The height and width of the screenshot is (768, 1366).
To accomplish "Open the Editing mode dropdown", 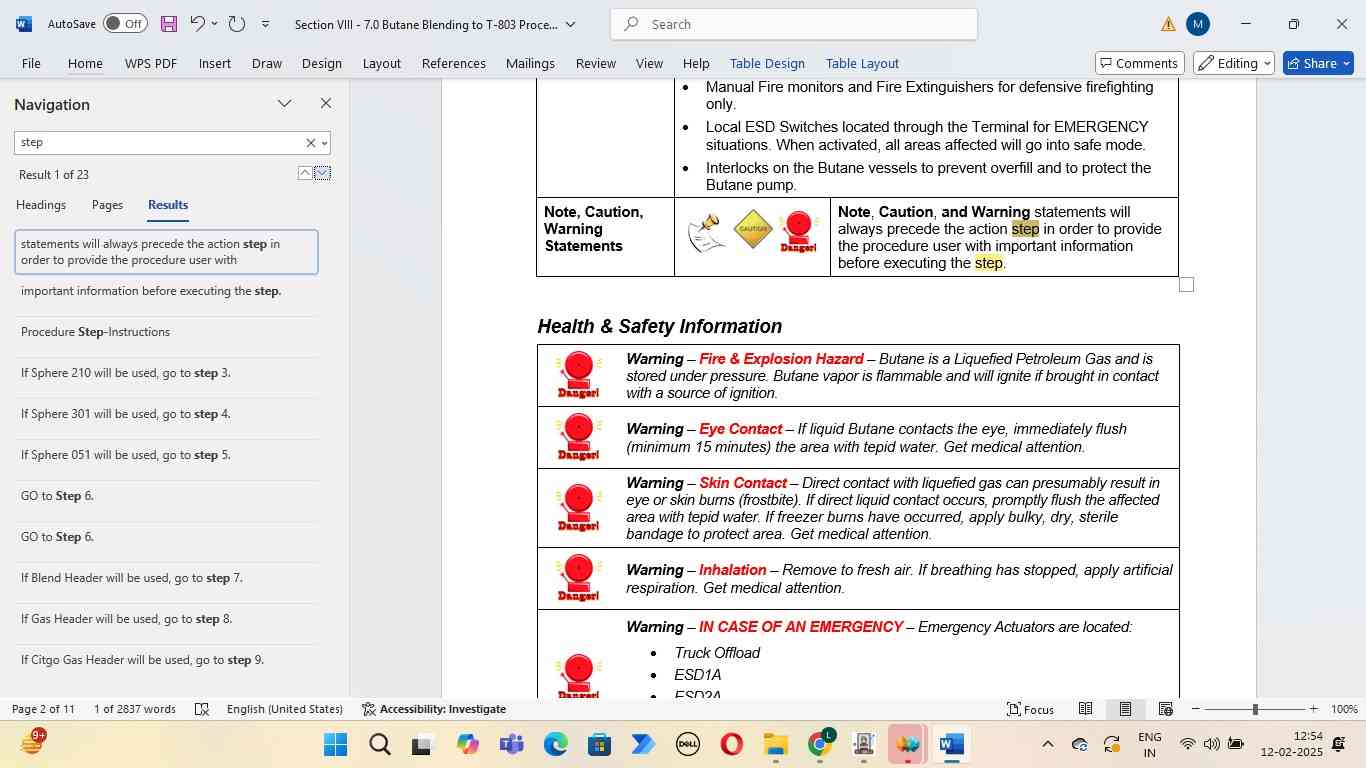I will click(1234, 63).
